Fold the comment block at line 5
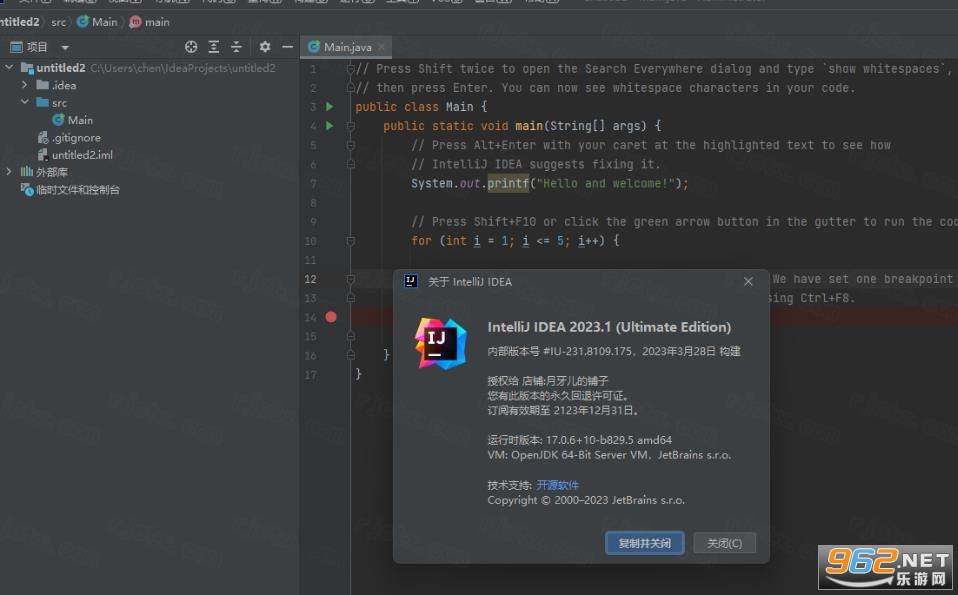 tap(351, 145)
